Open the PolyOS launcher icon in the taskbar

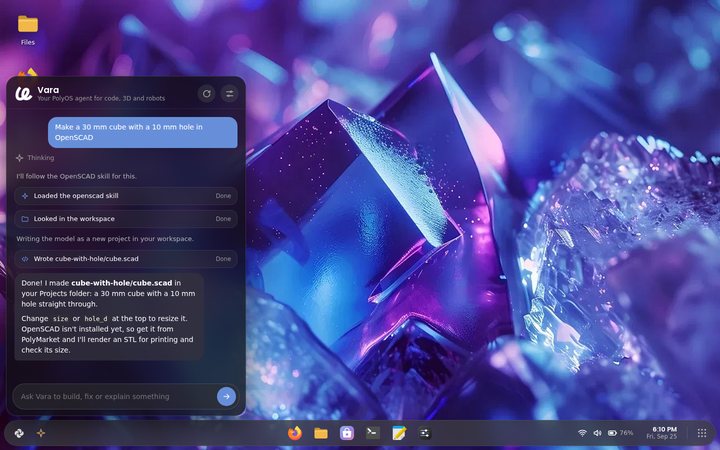pyautogui.click(x=19, y=433)
